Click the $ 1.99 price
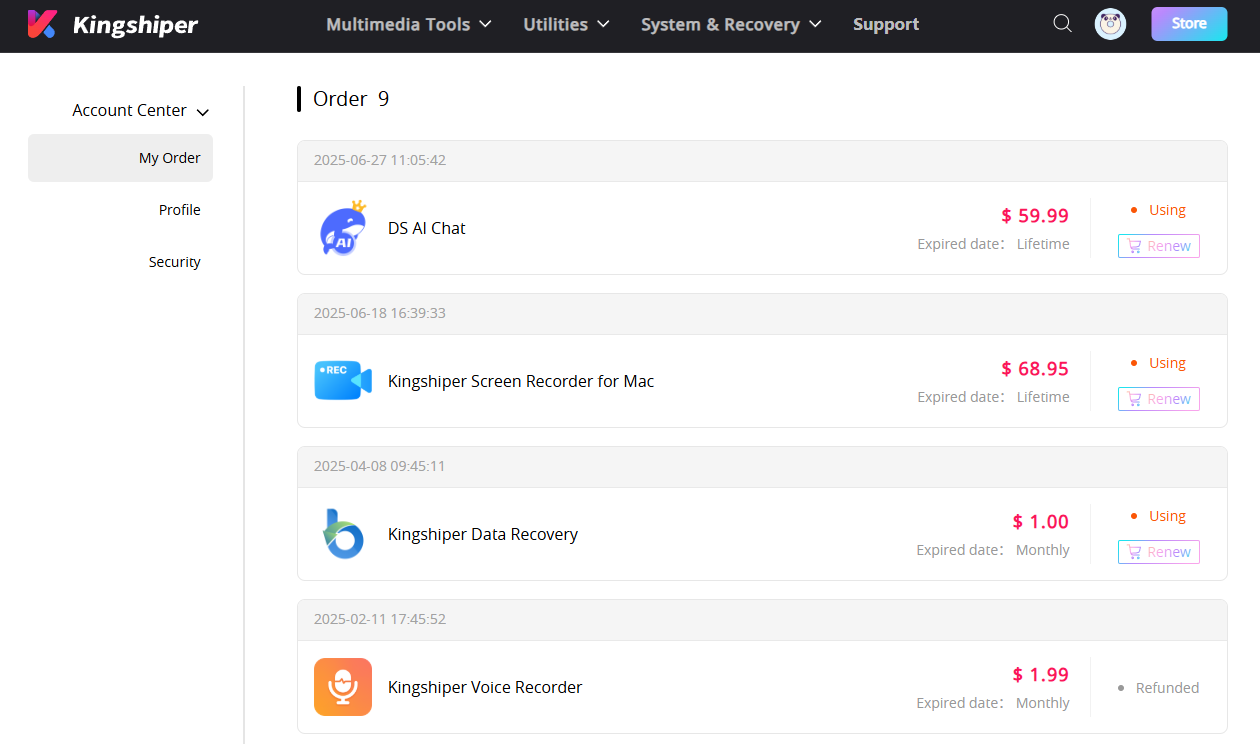Screen dimensions: 1260x744 pos(1041,675)
